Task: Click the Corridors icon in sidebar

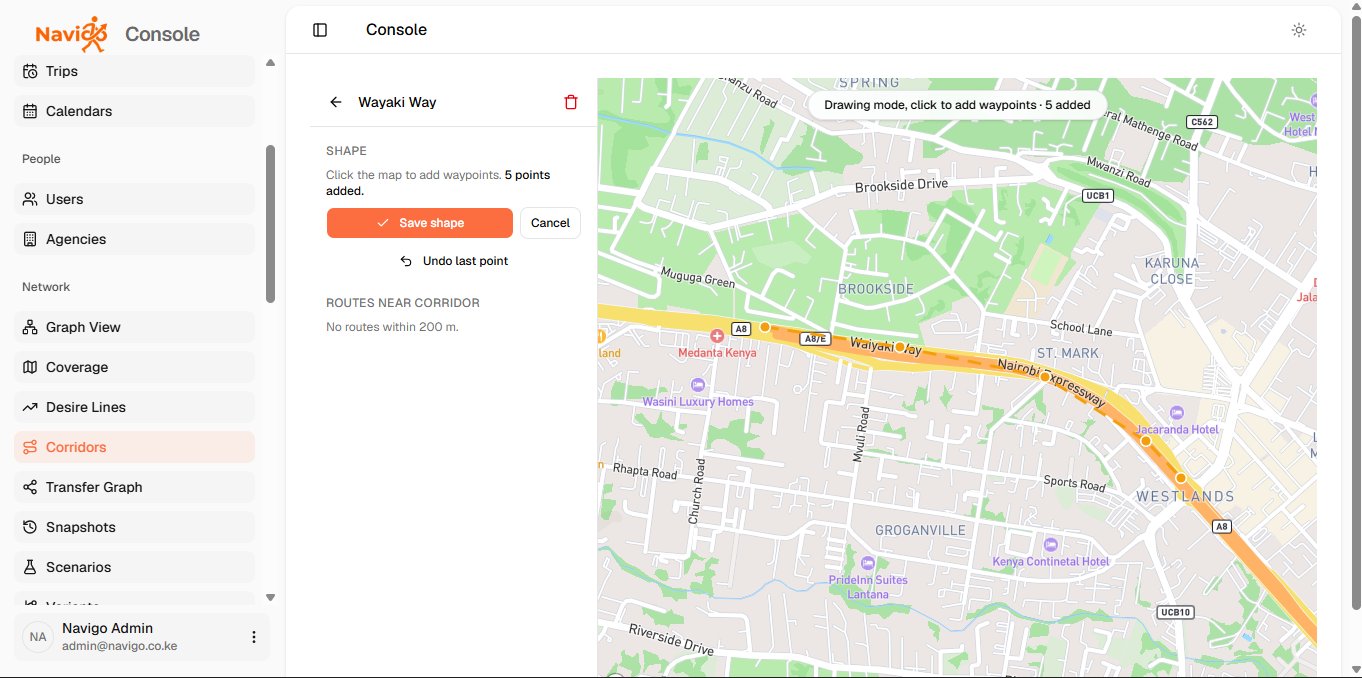Action: (x=30, y=447)
